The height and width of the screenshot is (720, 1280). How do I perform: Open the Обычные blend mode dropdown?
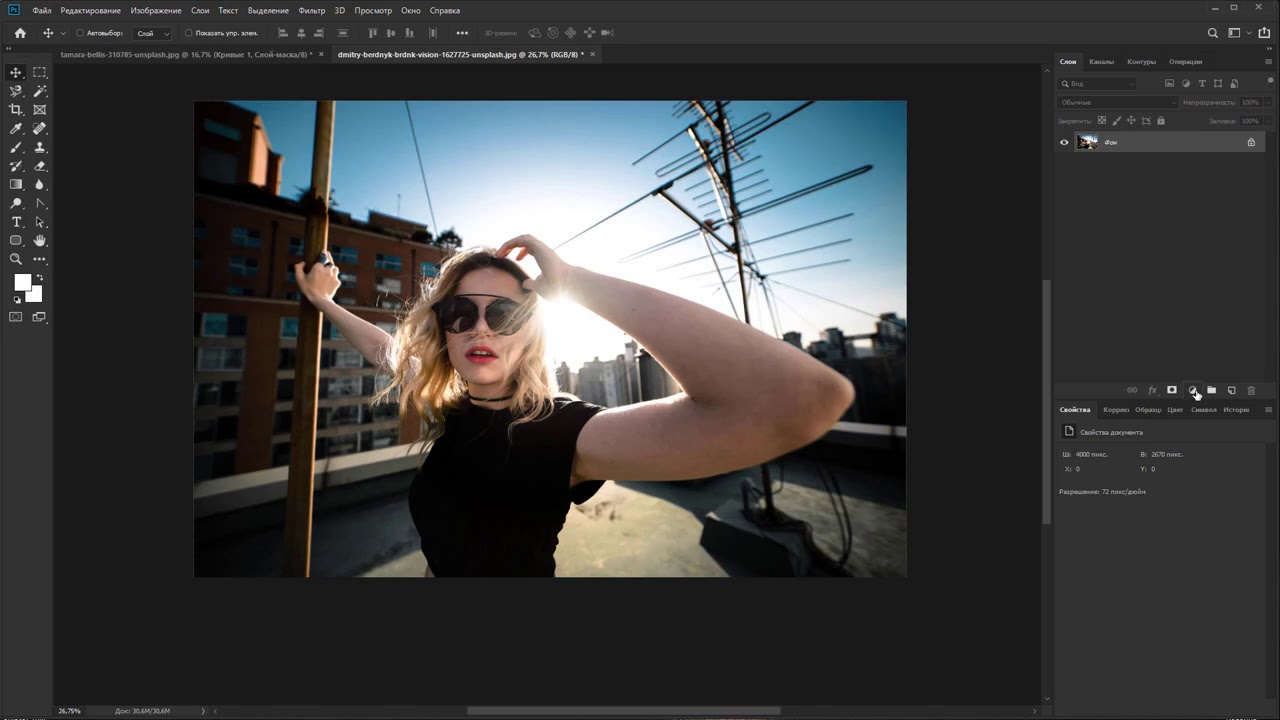click(x=1118, y=102)
